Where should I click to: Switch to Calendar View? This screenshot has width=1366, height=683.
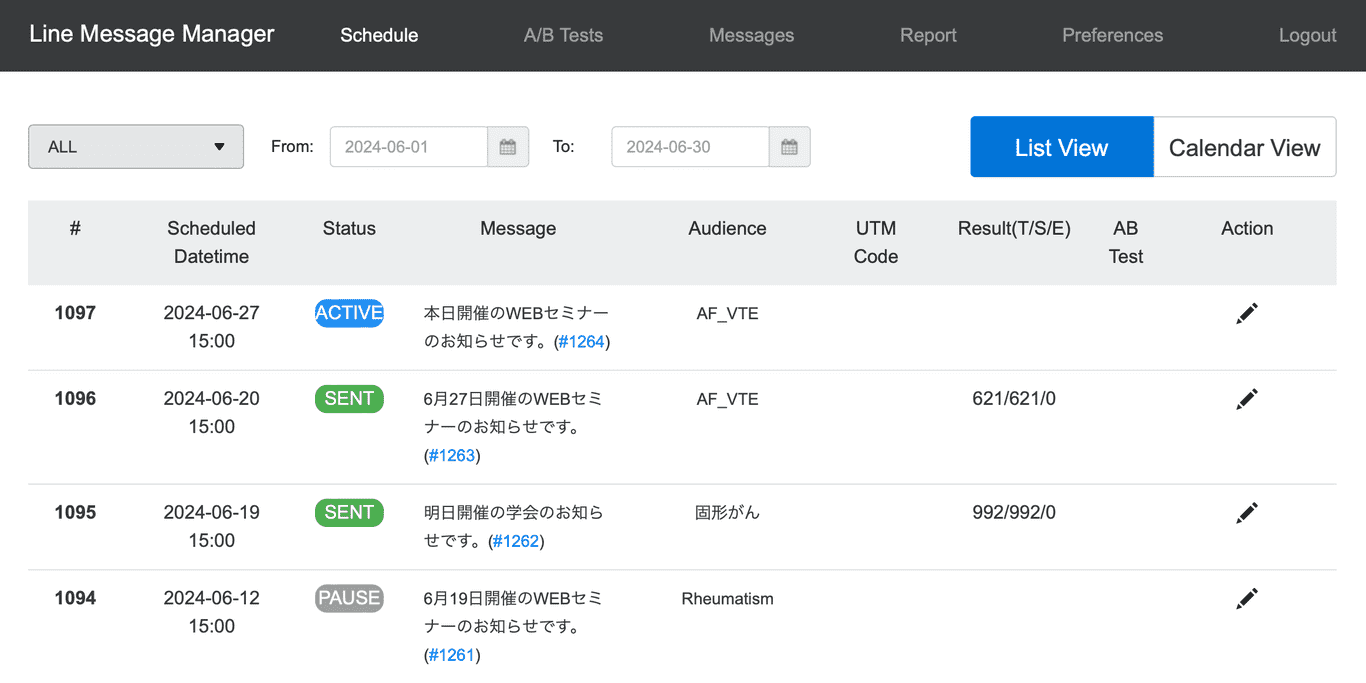(1245, 146)
